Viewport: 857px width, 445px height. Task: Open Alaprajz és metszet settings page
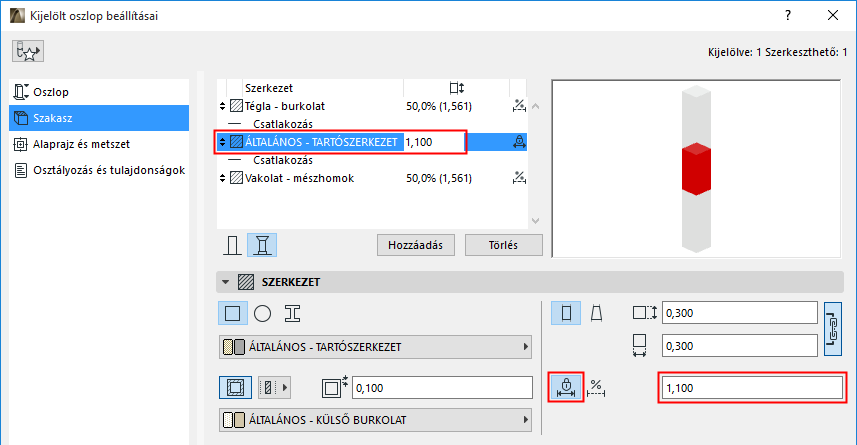(x=85, y=144)
